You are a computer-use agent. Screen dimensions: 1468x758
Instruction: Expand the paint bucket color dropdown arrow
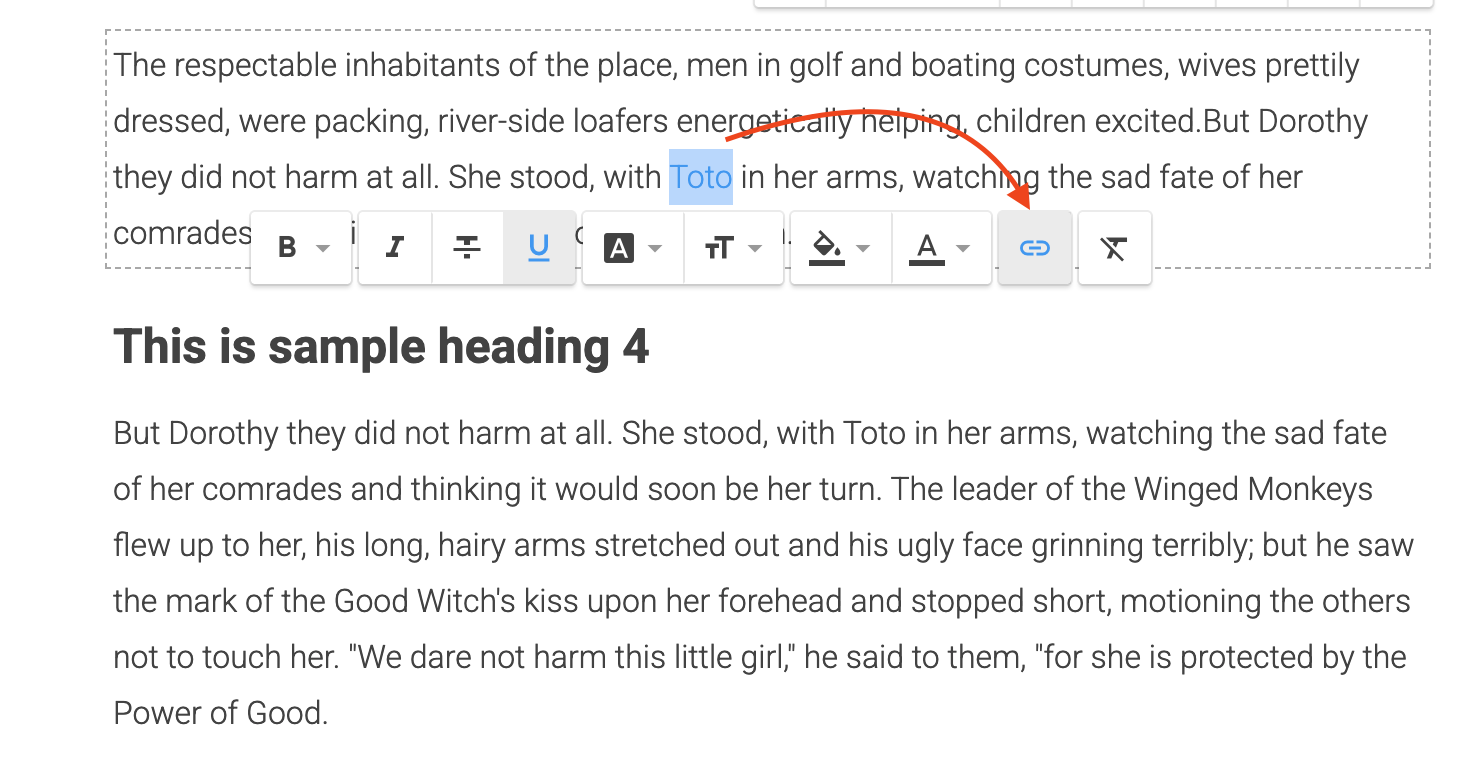[x=863, y=248]
